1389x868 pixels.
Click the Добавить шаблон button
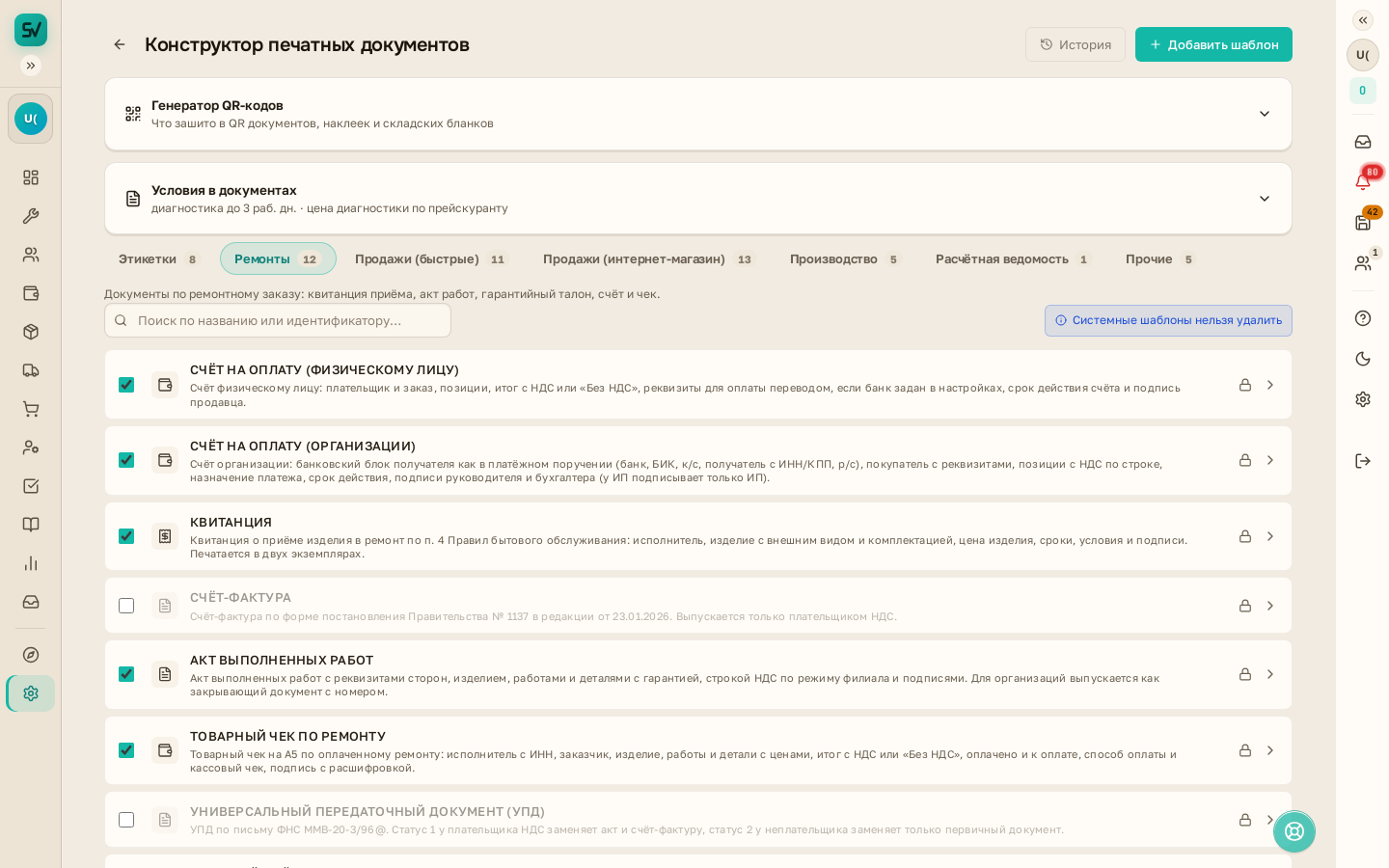[x=1213, y=44]
